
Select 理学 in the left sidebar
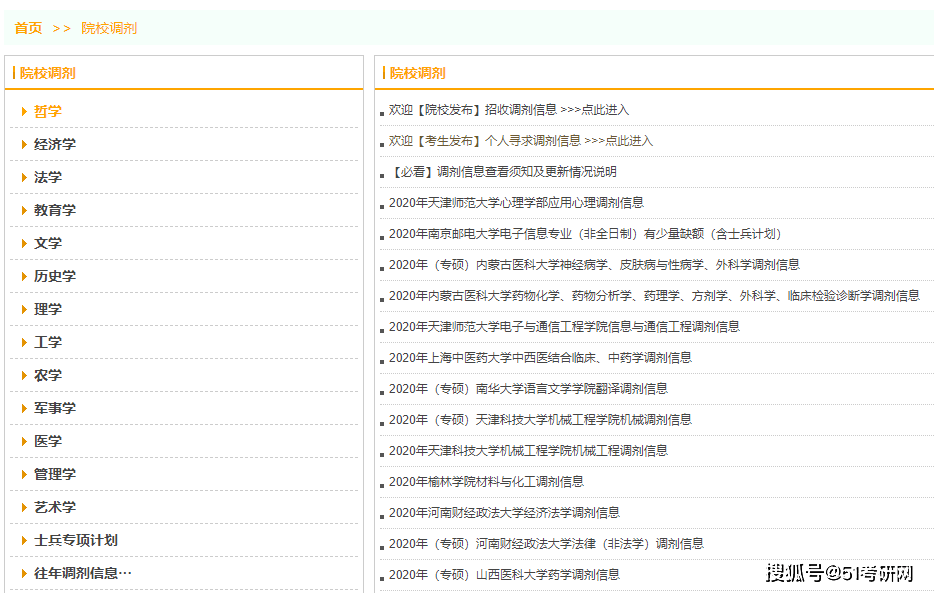point(47,309)
